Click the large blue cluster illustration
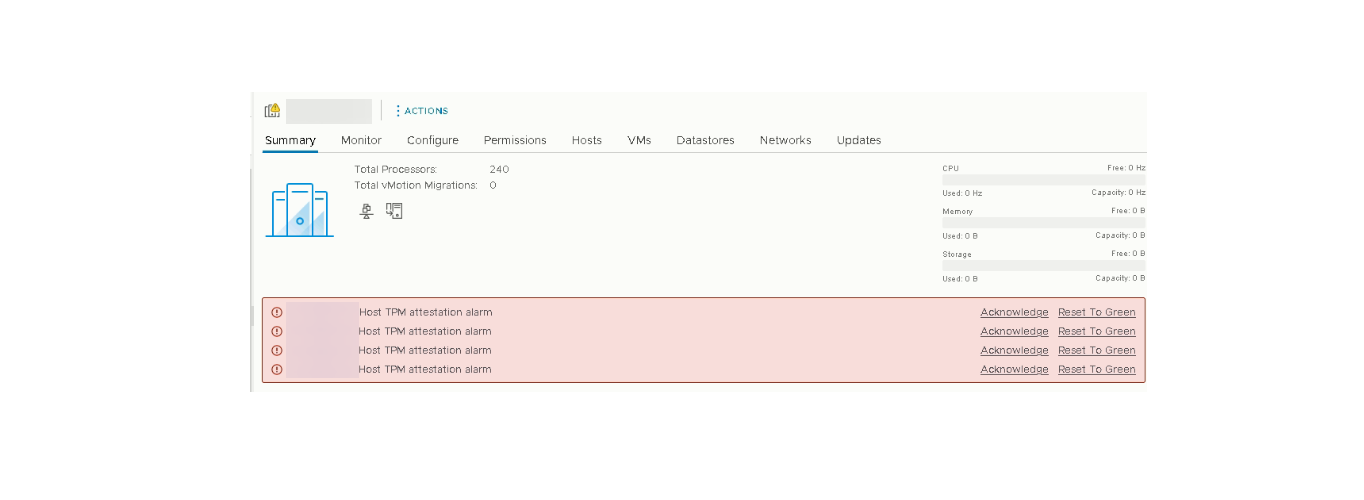The image size is (1364, 500). 299,210
